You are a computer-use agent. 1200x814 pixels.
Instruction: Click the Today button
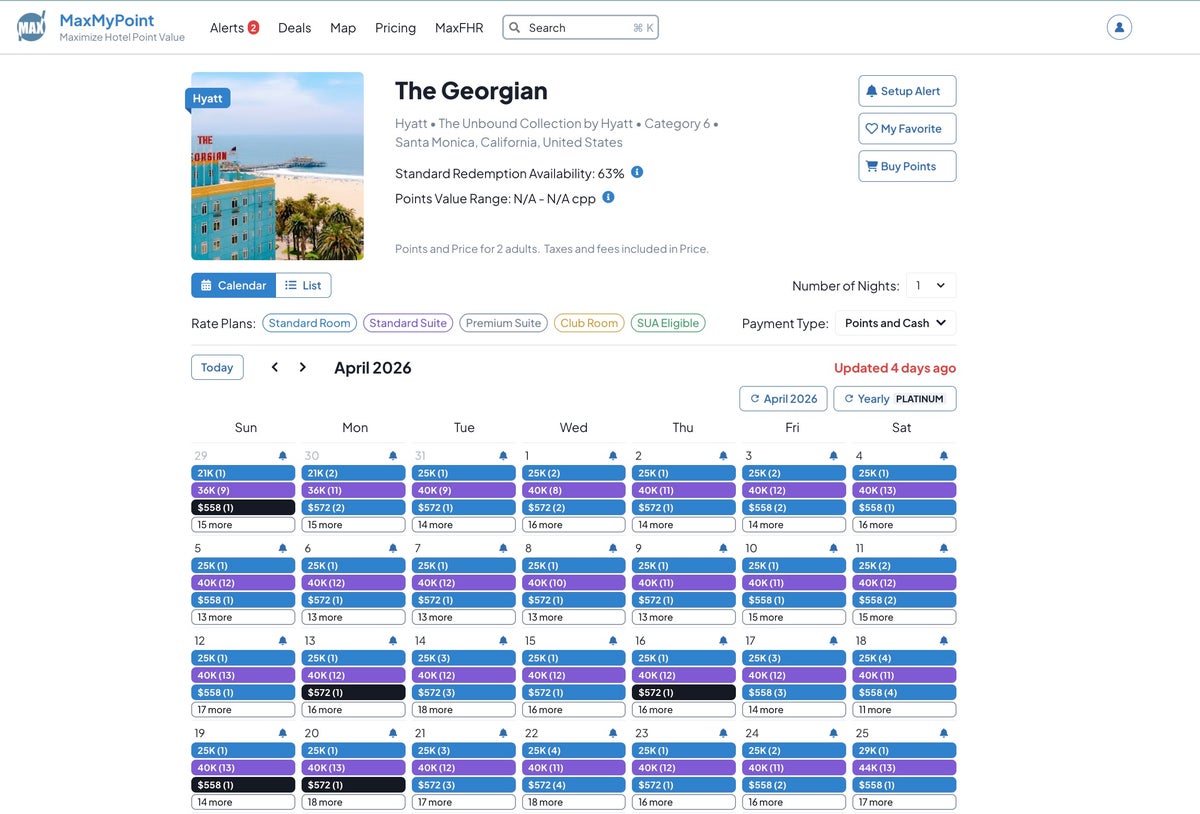[216, 367]
